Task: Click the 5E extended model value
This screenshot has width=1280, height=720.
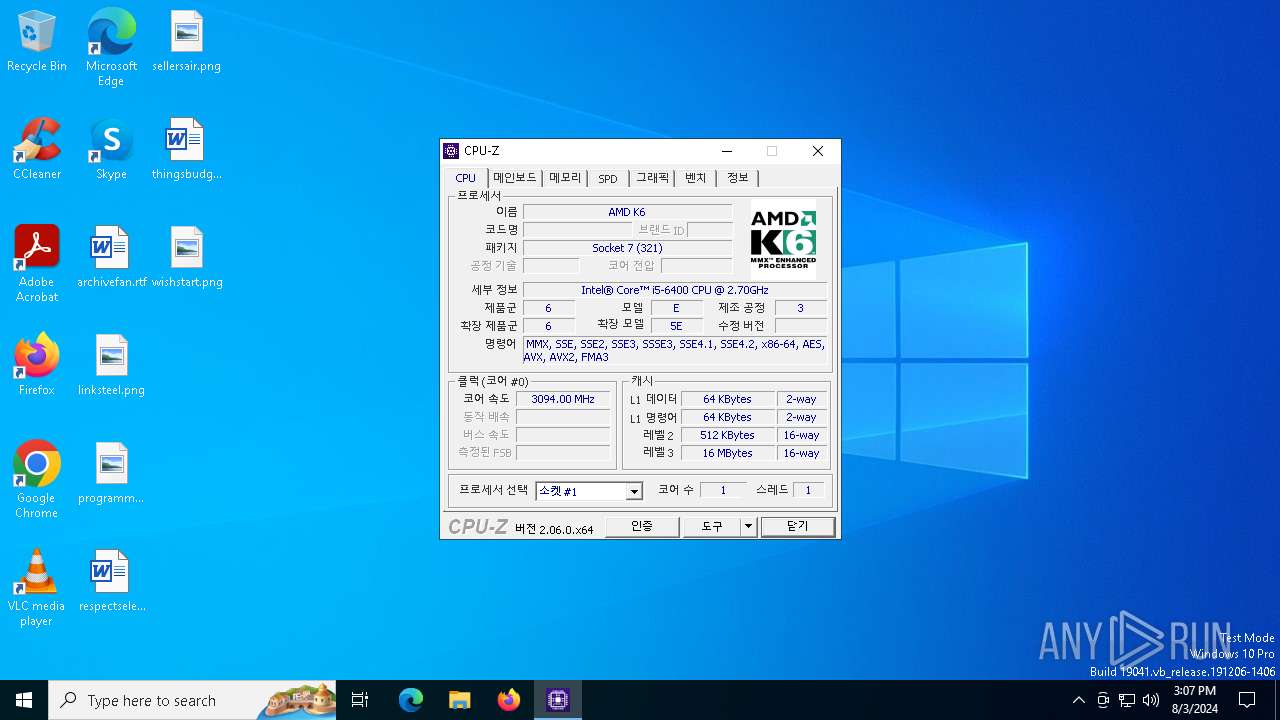Action: pyautogui.click(x=676, y=326)
